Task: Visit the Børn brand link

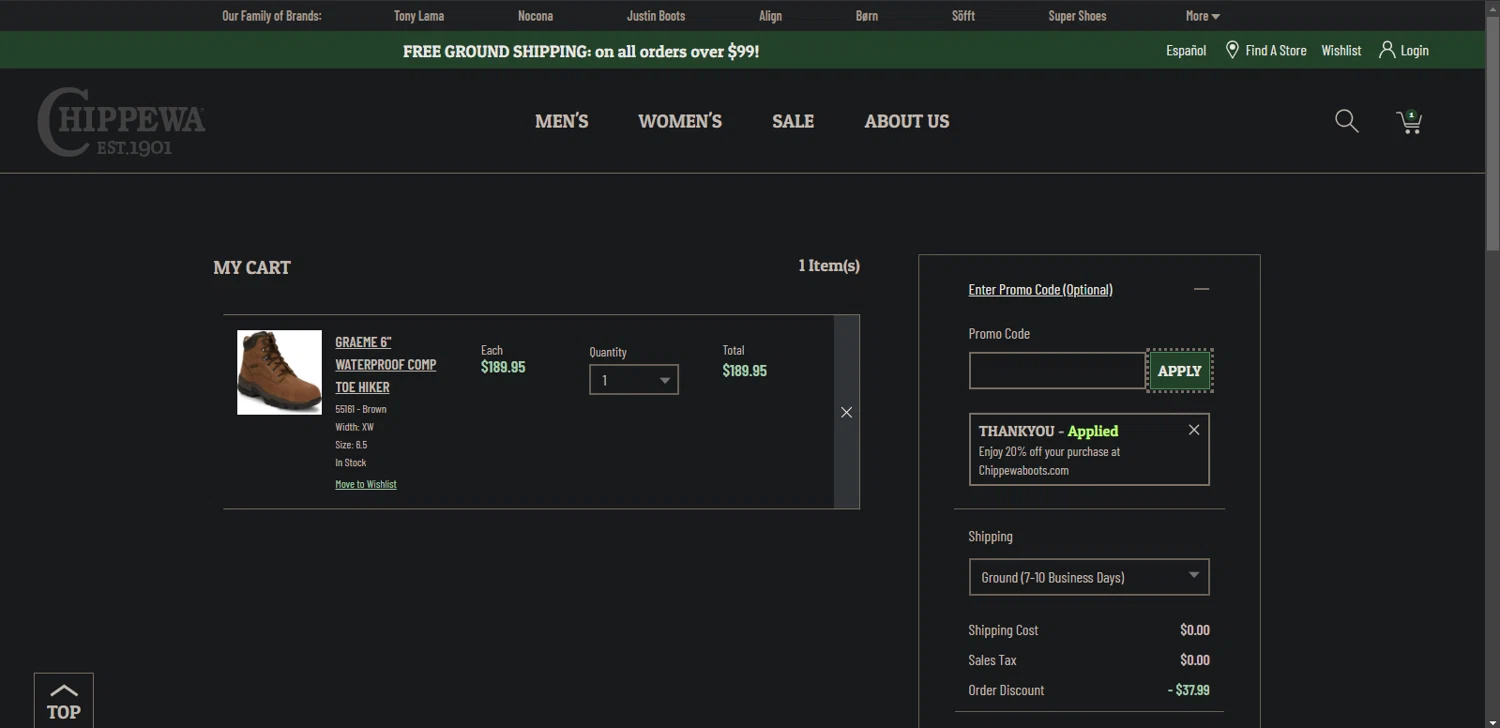Action: coord(867,16)
